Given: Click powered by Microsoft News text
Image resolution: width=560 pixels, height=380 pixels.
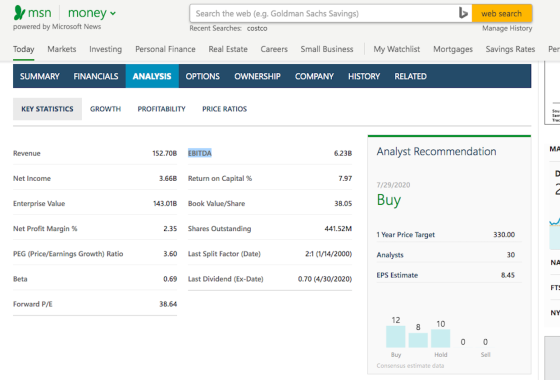Looking at the screenshot, I should 57,27.
